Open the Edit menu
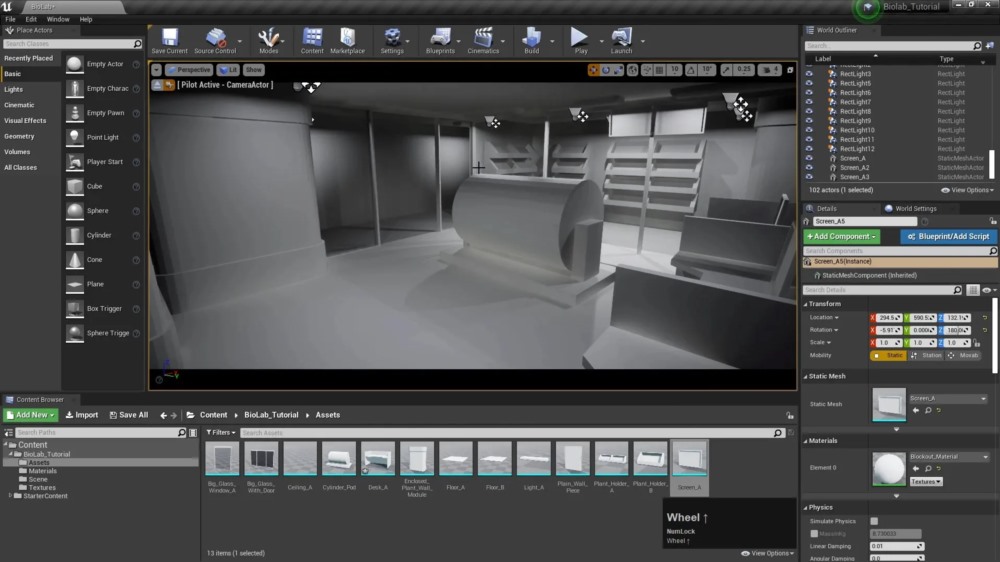This screenshot has width=1000, height=562. pos(31,19)
